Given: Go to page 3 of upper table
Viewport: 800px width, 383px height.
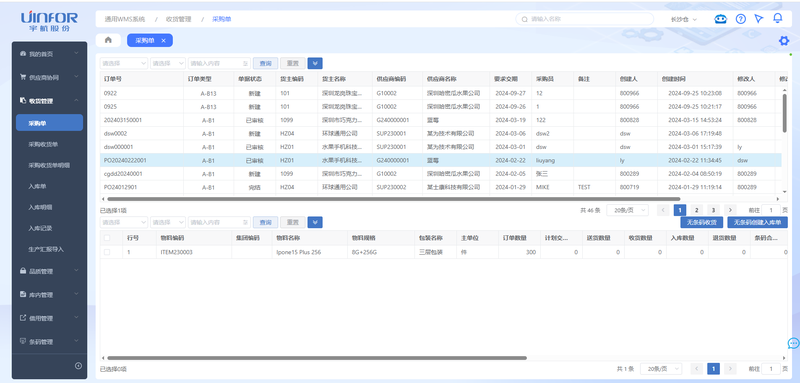Looking at the screenshot, I should pos(713,210).
